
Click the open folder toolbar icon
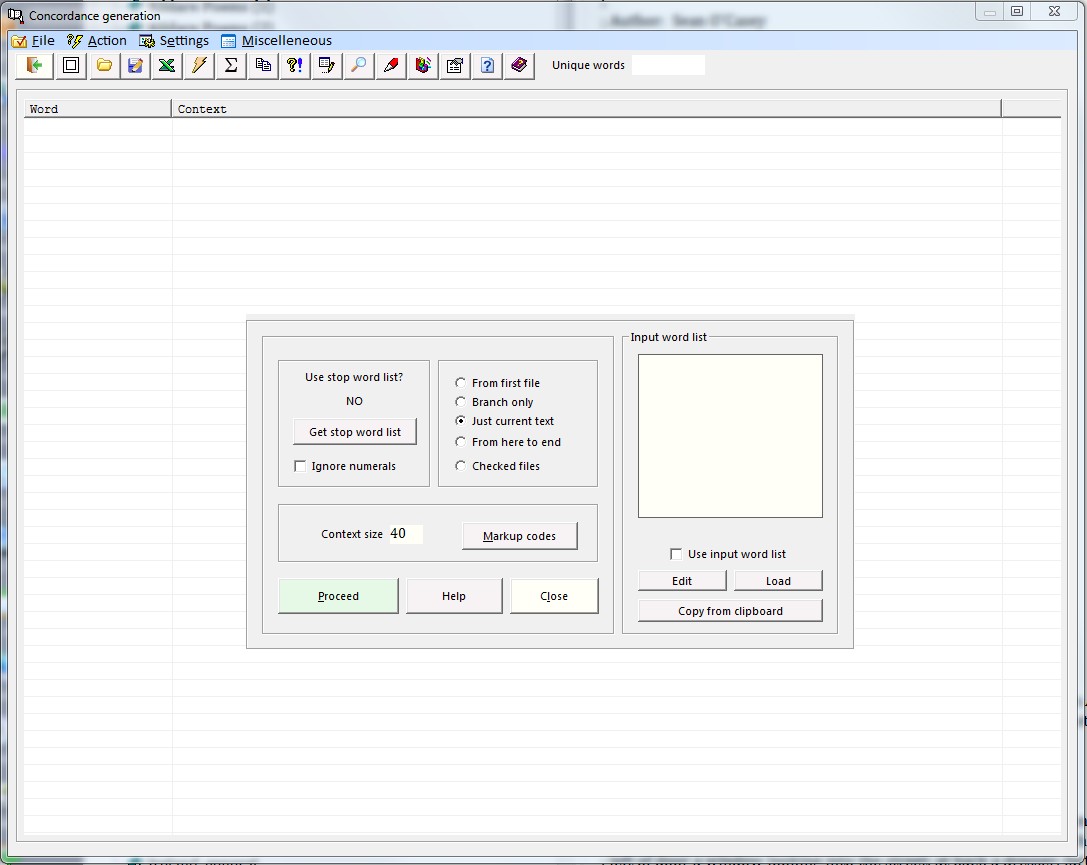[104, 66]
